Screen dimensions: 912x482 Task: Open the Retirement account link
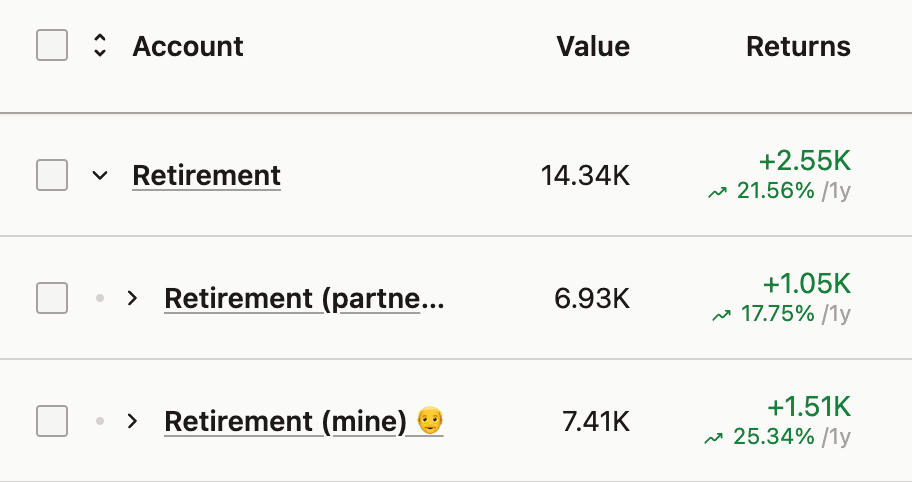[206, 175]
